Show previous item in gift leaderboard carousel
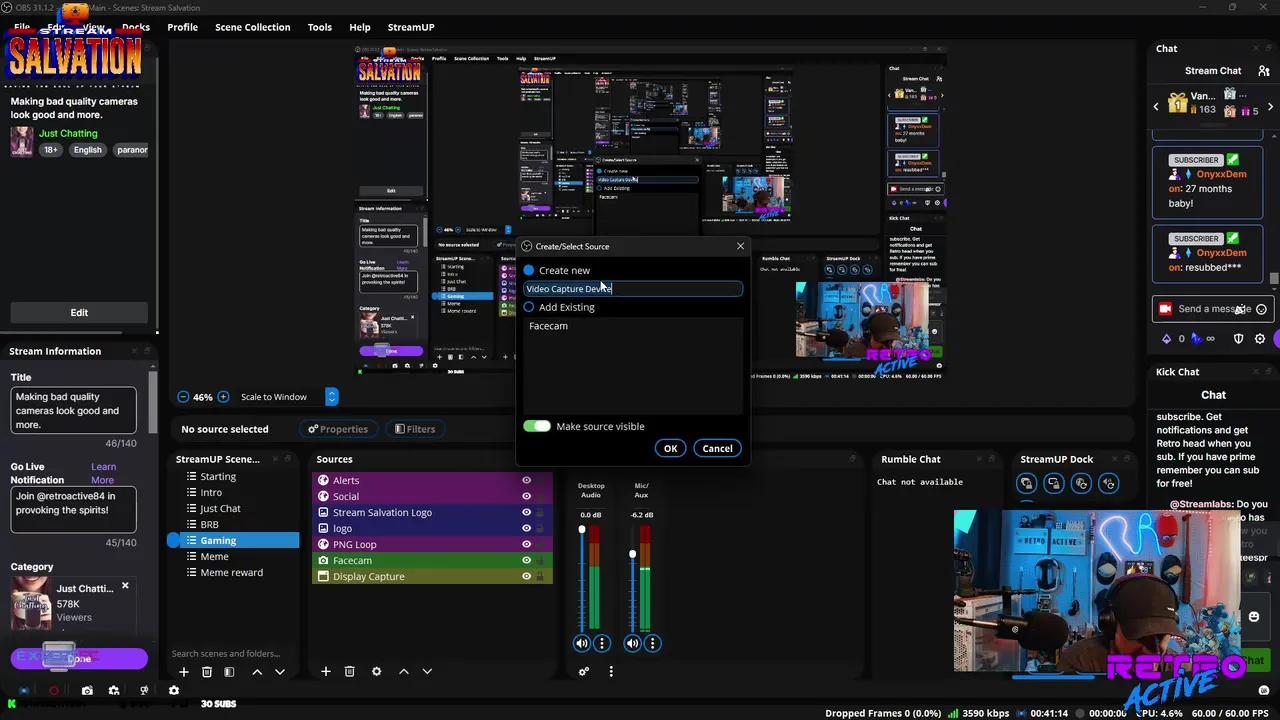The image size is (1280, 720). pyautogui.click(x=1156, y=106)
